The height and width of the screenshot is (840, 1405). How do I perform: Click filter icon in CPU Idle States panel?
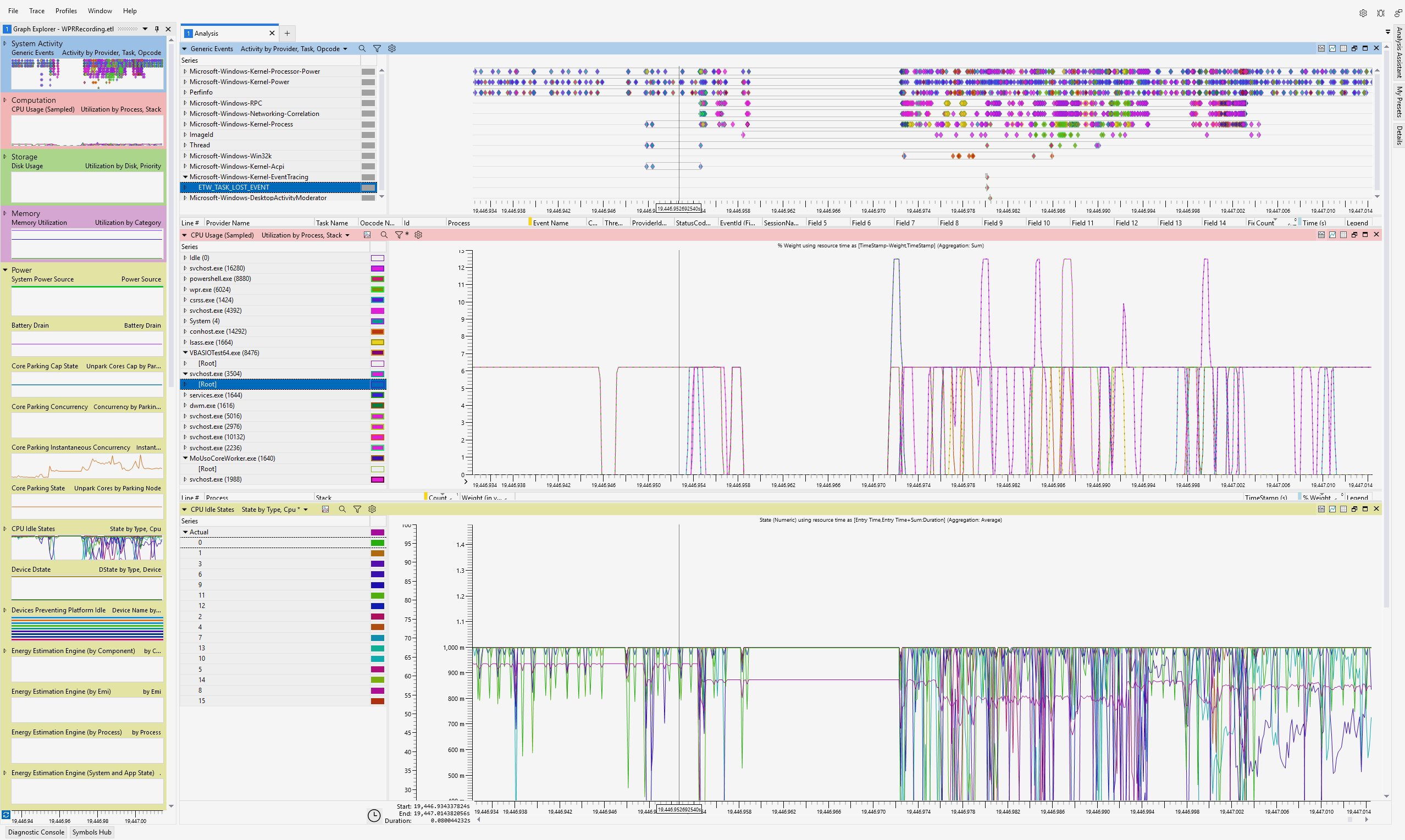pos(357,510)
